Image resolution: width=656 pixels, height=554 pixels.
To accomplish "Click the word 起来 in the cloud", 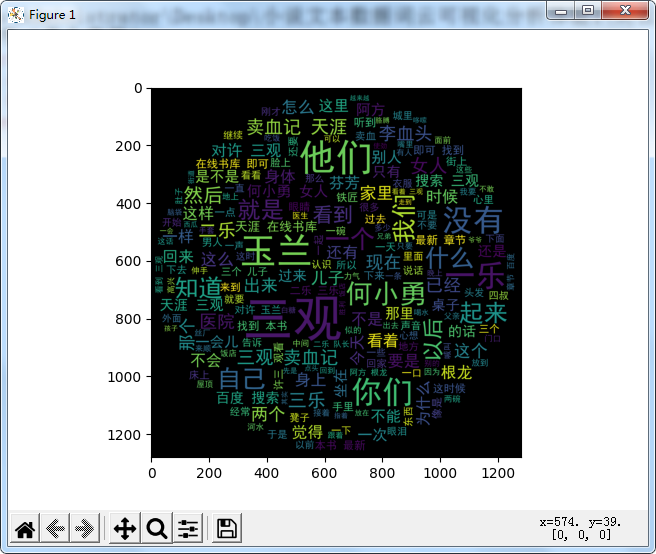I will tap(483, 313).
